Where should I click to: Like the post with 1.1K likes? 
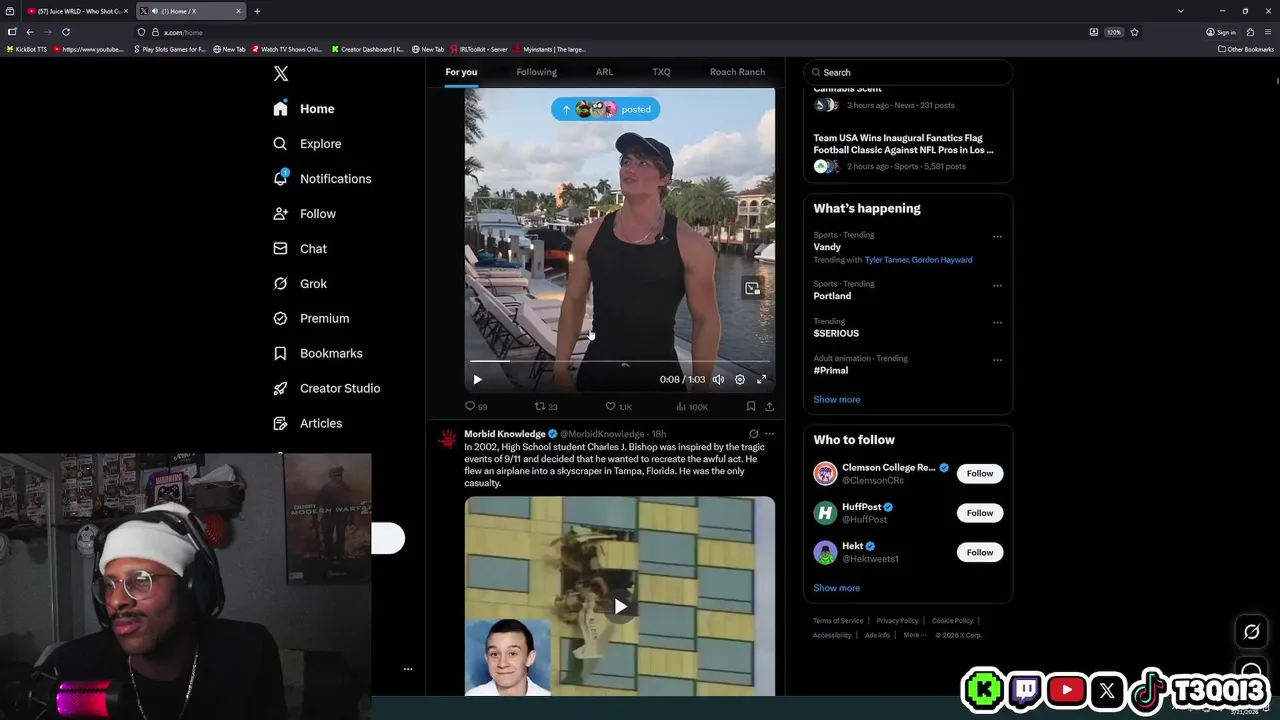point(619,407)
